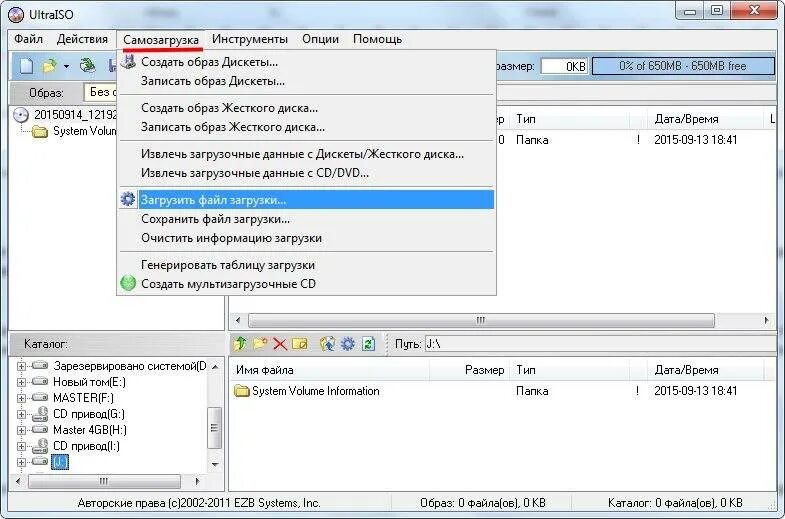Screen dimensions: 785x519
Task: Click the green globe icon beside Создать мультизагрузочные CD
Action: tap(128, 283)
